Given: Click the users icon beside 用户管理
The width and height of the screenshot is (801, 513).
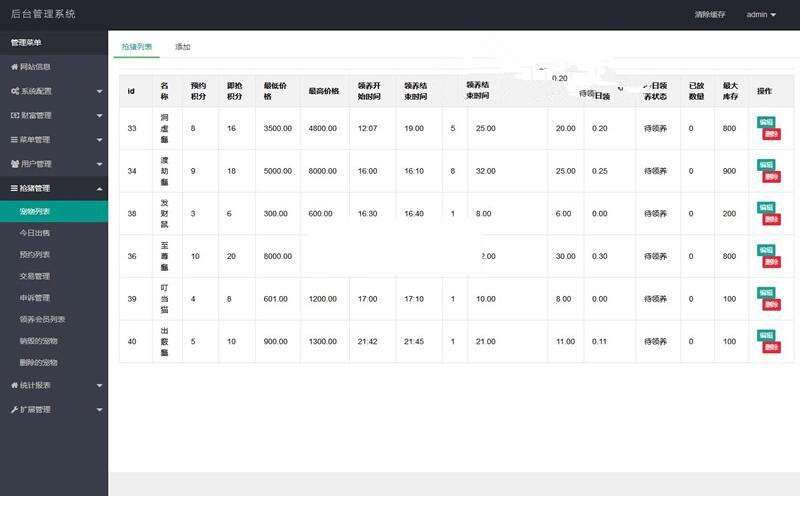Looking at the screenshot, I should click(x=15, y=164).
